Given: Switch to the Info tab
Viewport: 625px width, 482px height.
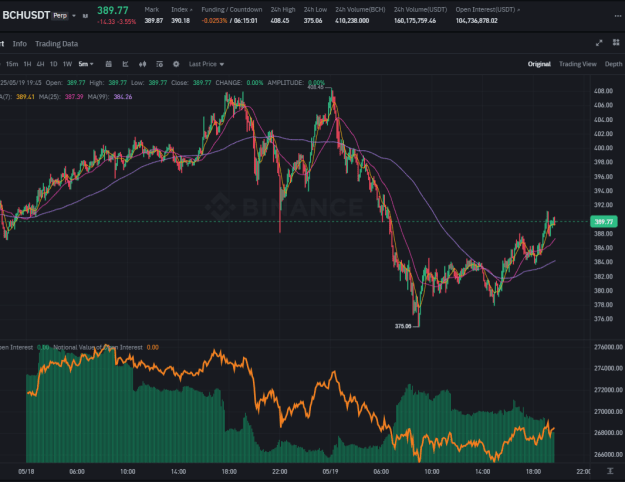Looking at the screenshot, I should pos(20,44).
